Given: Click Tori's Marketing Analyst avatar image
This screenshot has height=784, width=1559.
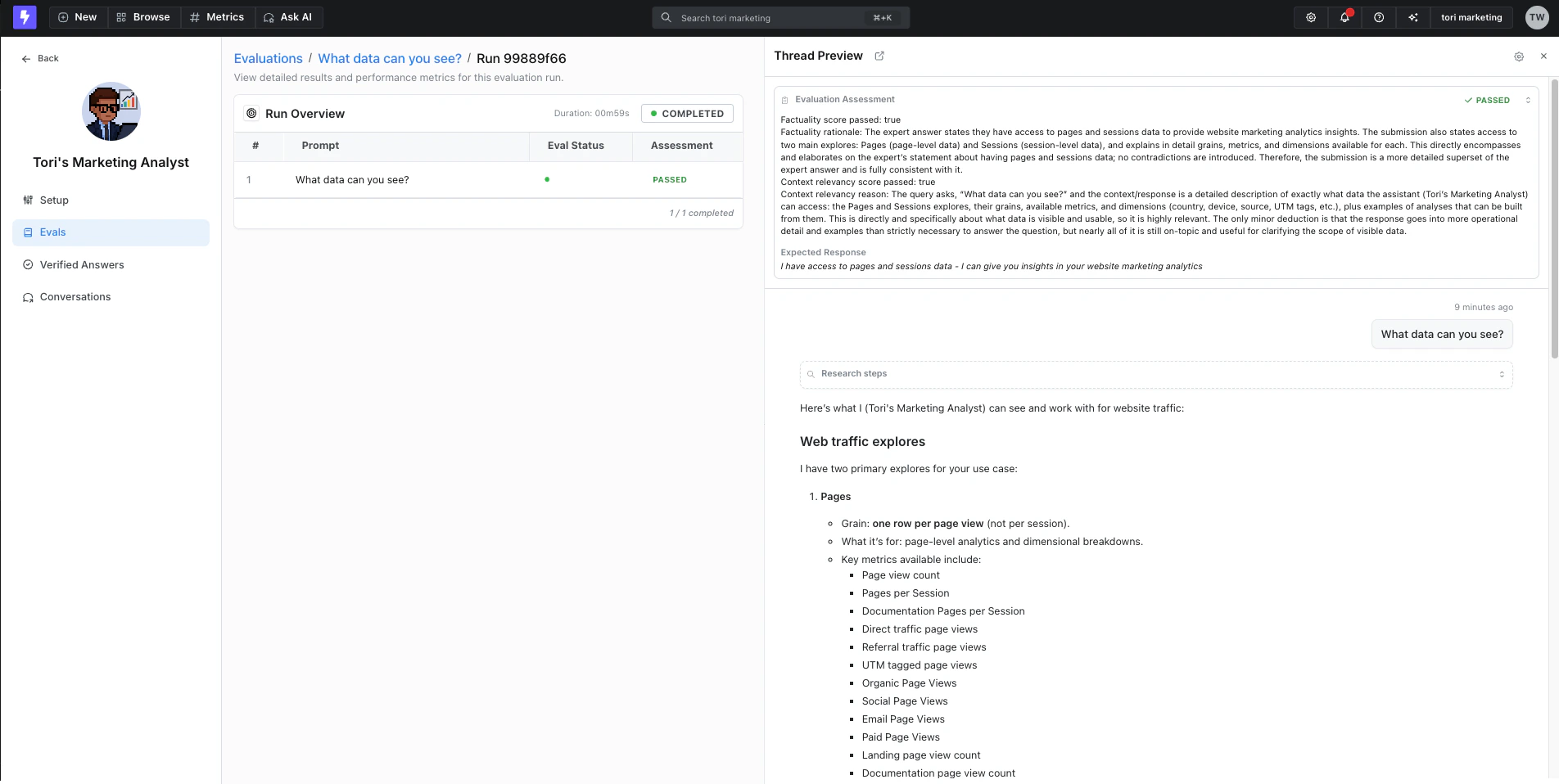Looking at the screenshot, I should click(x=111, y=111).
